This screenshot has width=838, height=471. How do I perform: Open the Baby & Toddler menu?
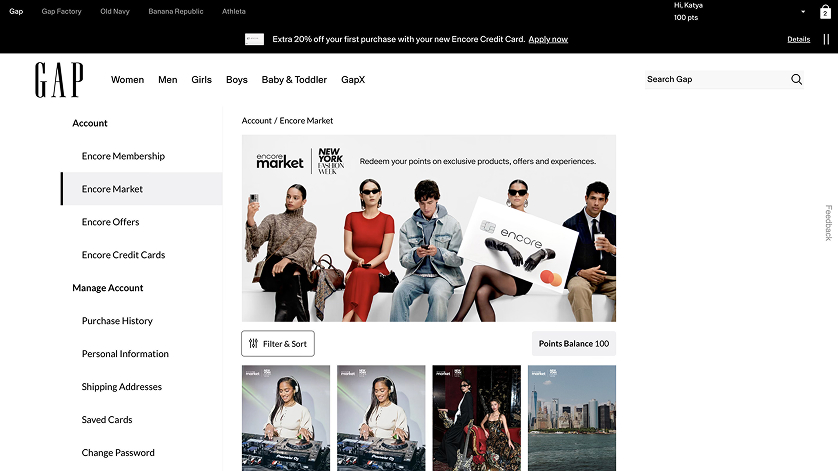click(x=294, y=80)
